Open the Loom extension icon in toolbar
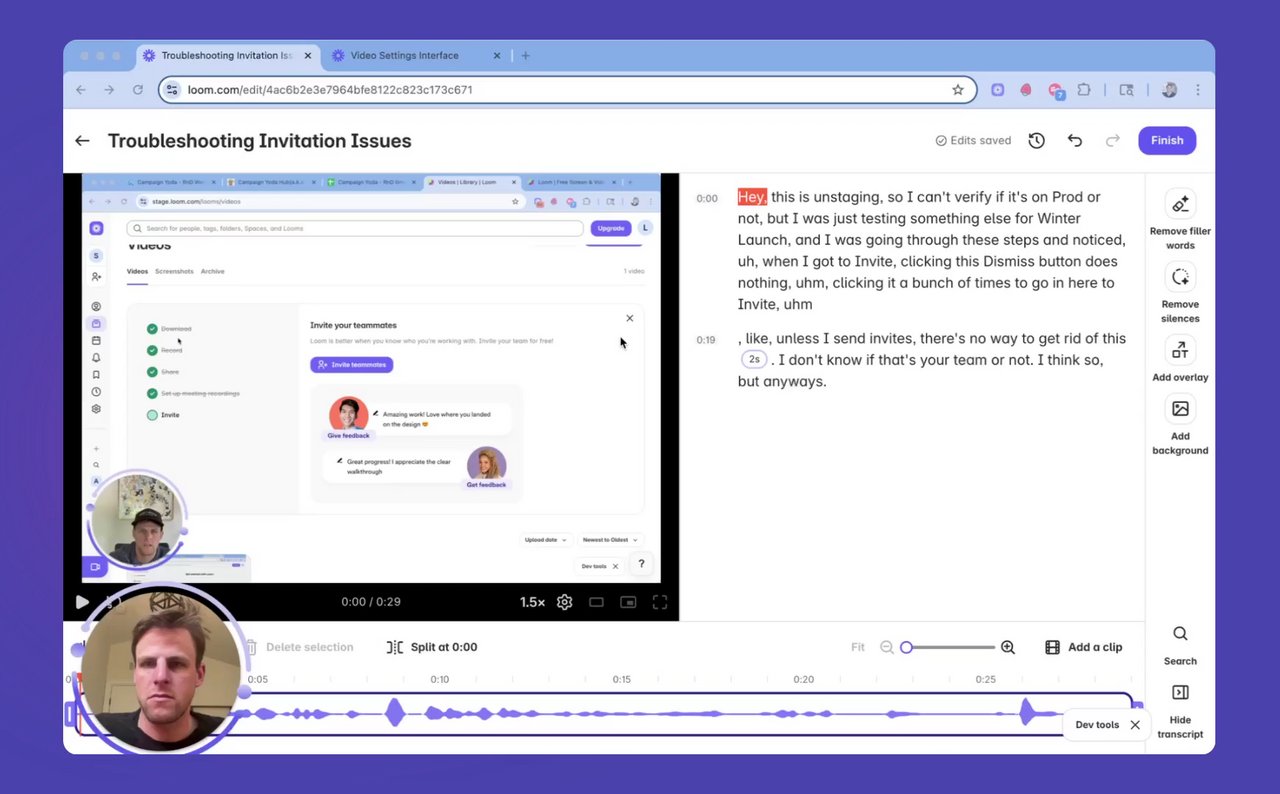This screenshot has width=1280, height=794. (x=998, y=90)
